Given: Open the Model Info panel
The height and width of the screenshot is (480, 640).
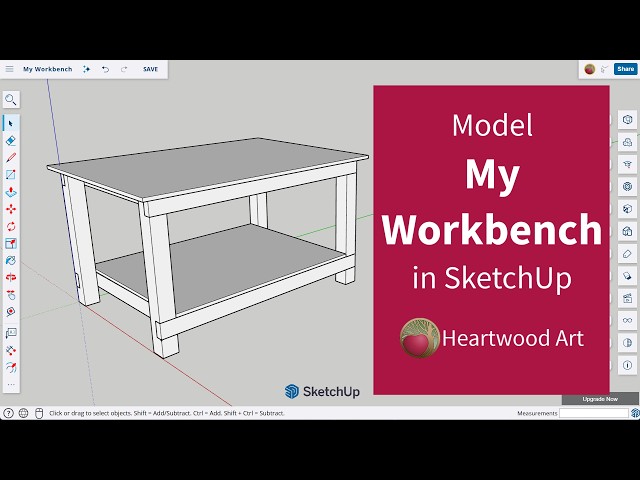Looking at the screenshot, I should [x=627, y=365].
